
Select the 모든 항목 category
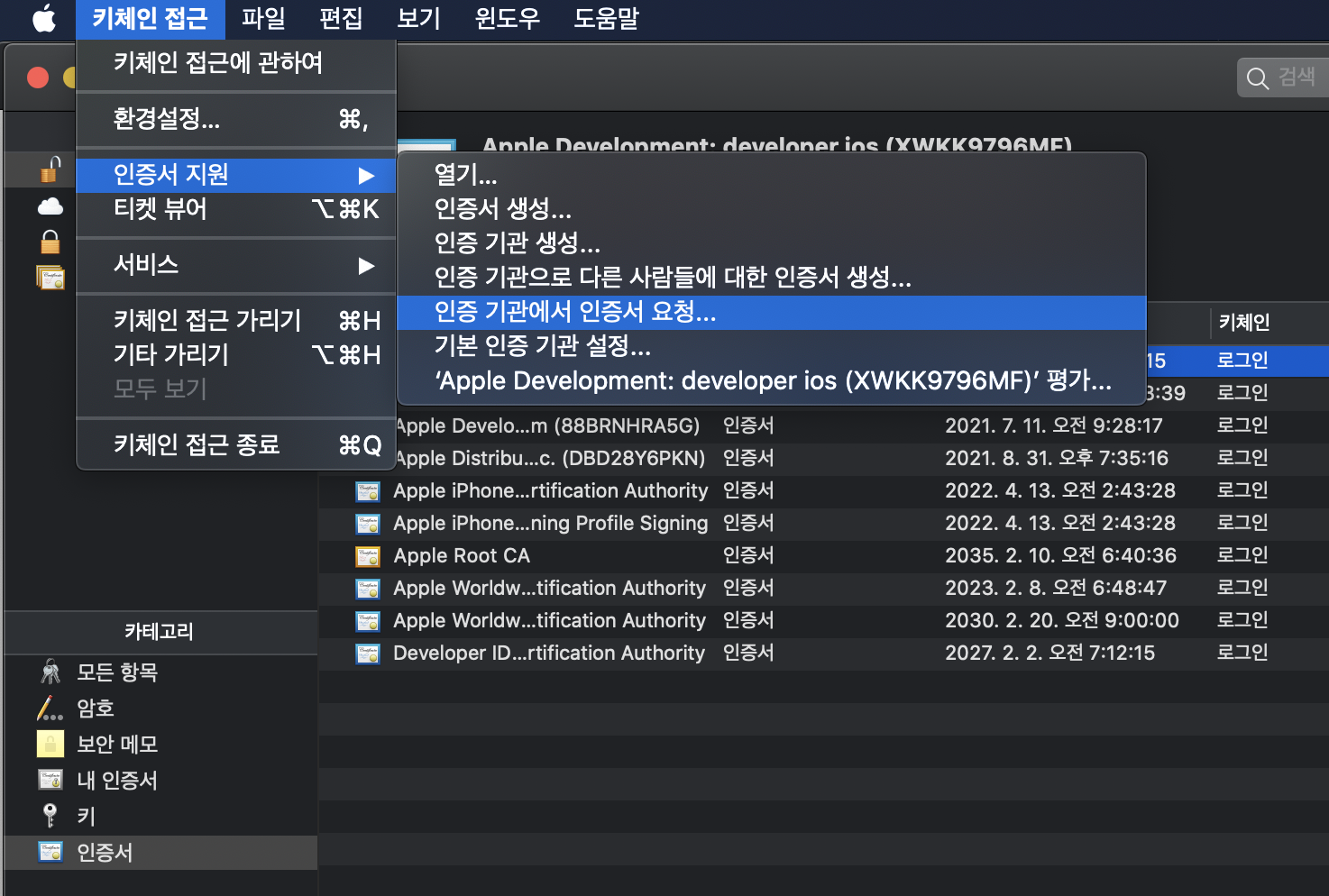160,672
